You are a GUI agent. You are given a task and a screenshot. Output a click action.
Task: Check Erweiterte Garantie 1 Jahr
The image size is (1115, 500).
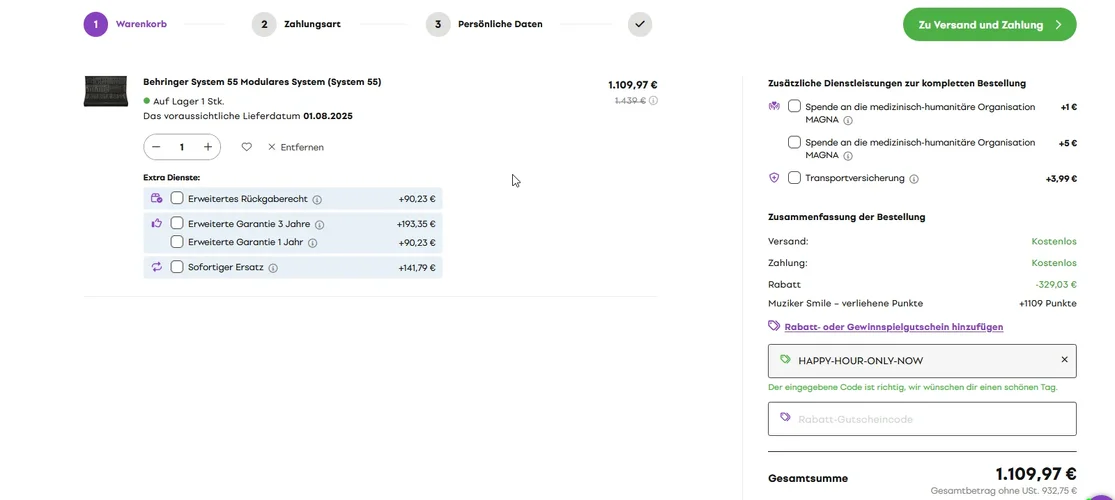click(177, 242)
